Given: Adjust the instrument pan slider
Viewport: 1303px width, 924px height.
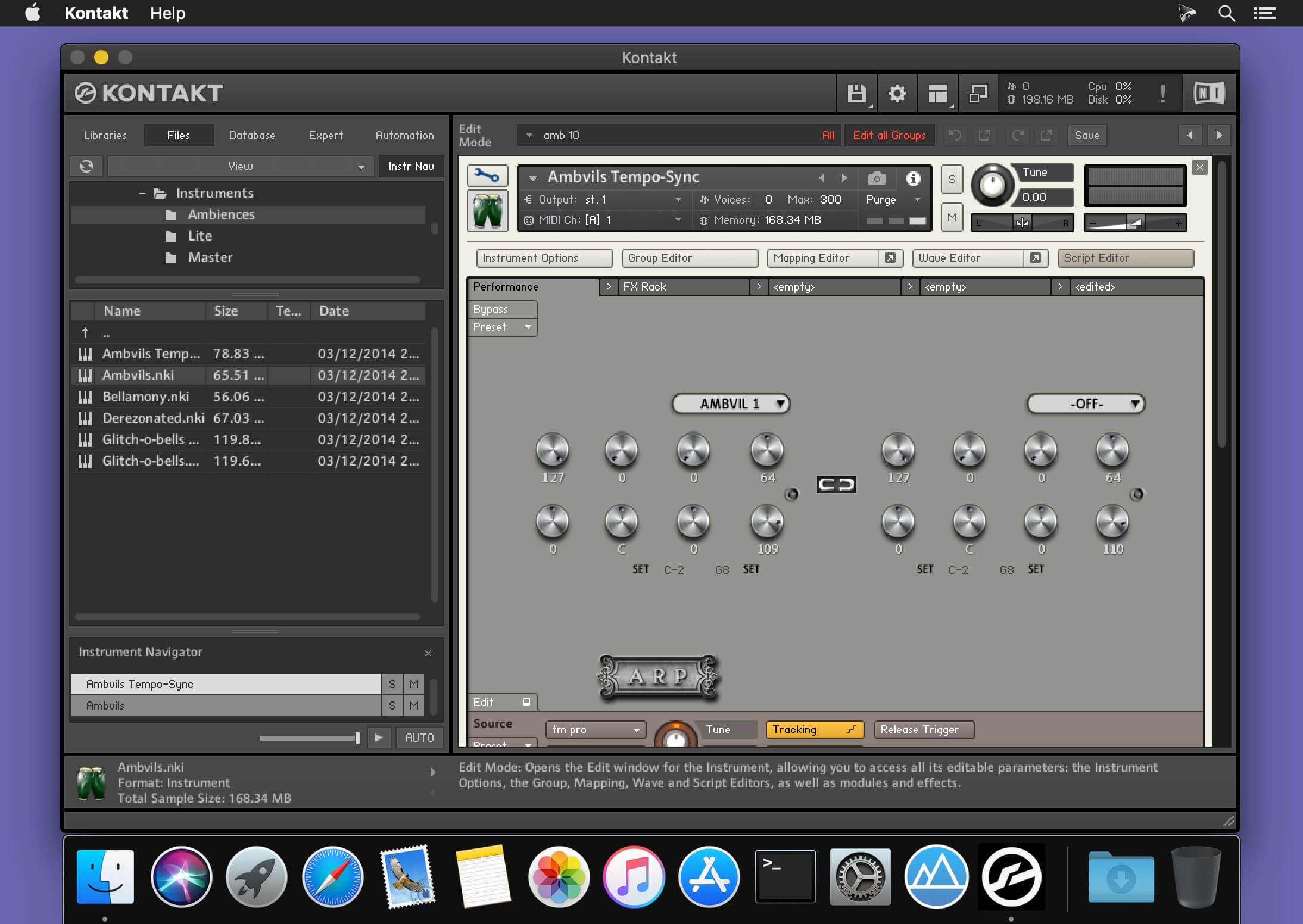Looking at the screenshot, I should click(1022, 223).
